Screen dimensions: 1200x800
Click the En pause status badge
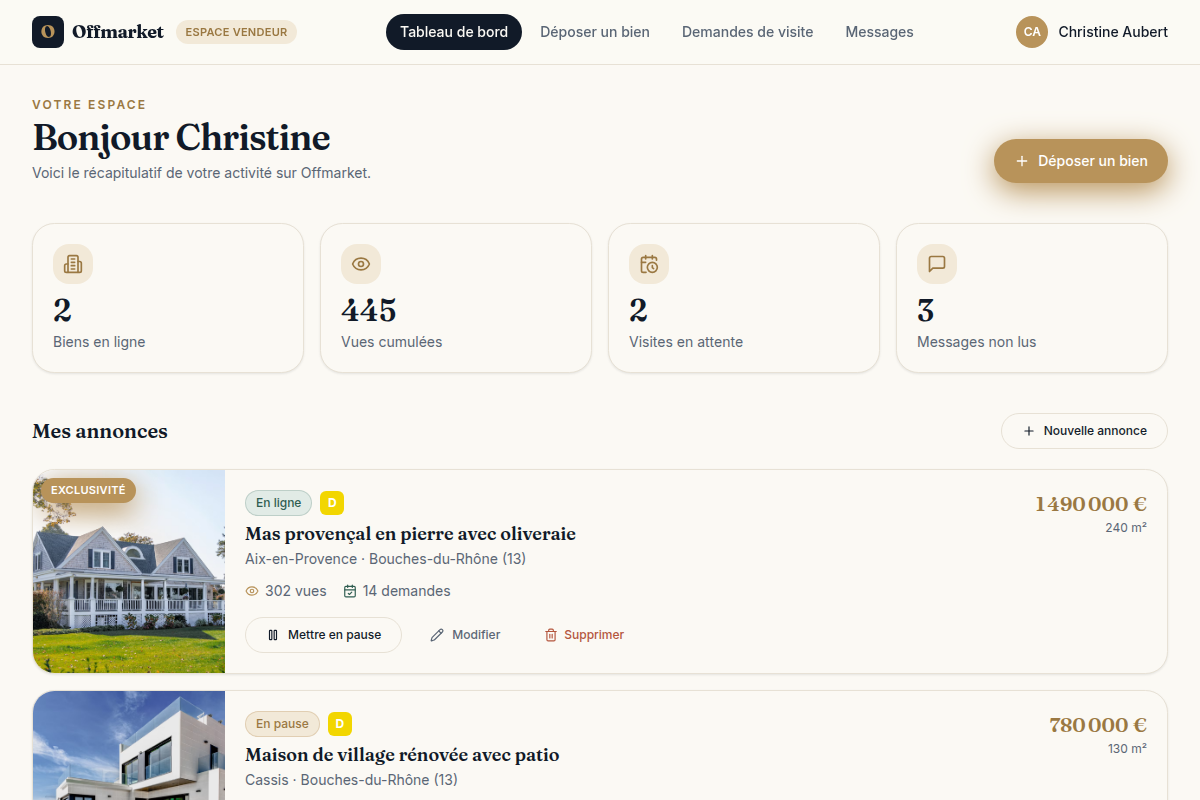point(283,724)
